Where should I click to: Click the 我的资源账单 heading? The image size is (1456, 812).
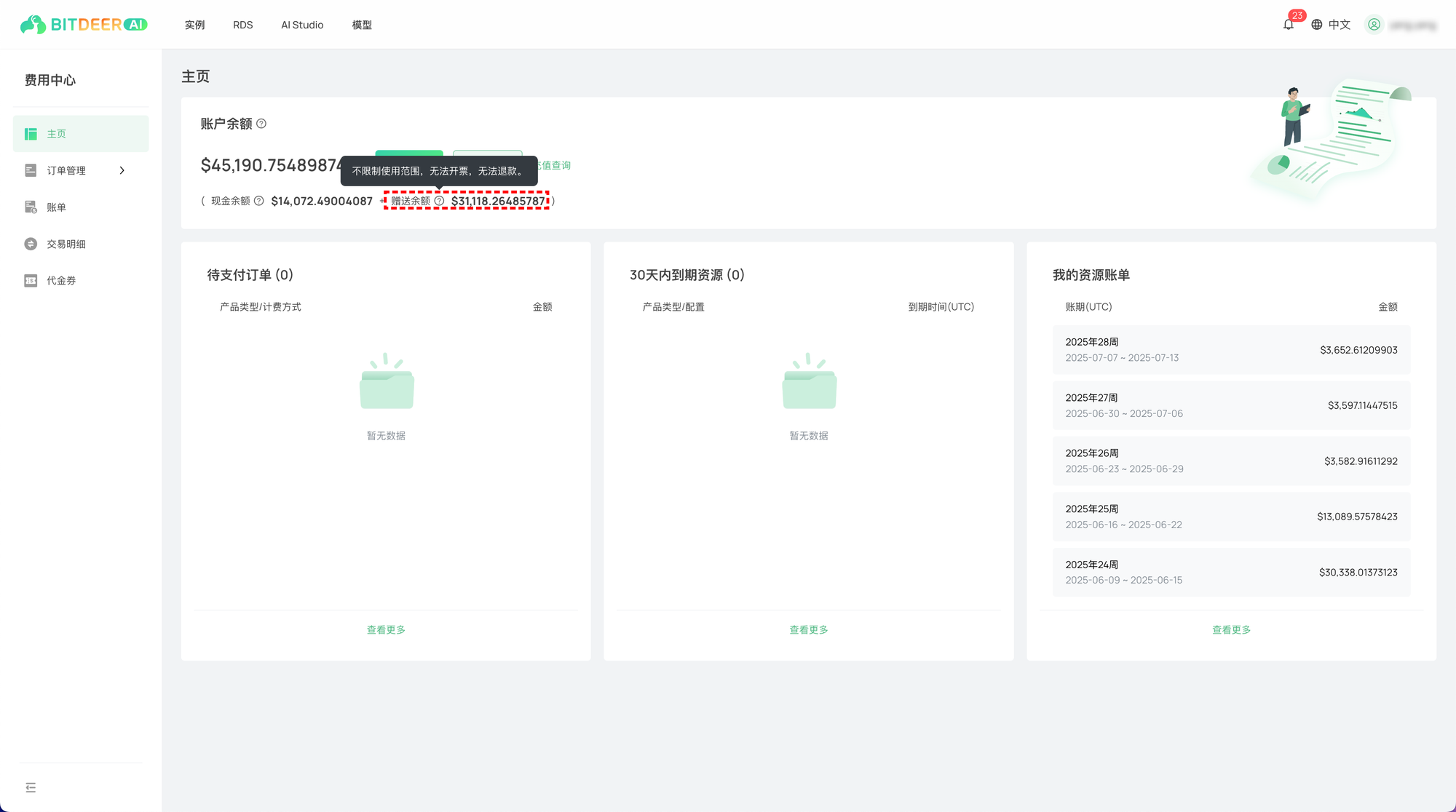(x=1091, y=275)
